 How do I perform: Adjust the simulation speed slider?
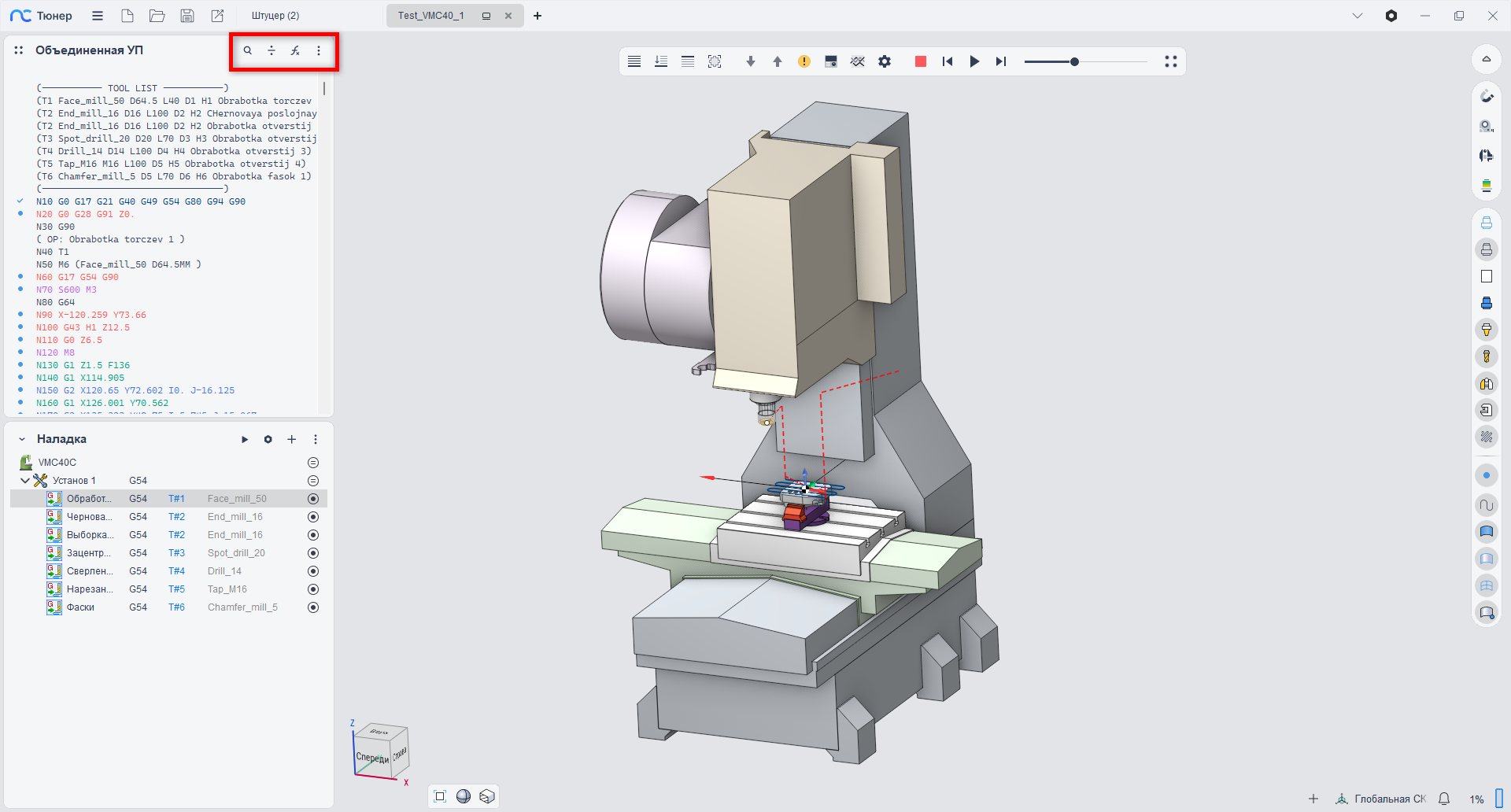click(x=1074, y=61)
